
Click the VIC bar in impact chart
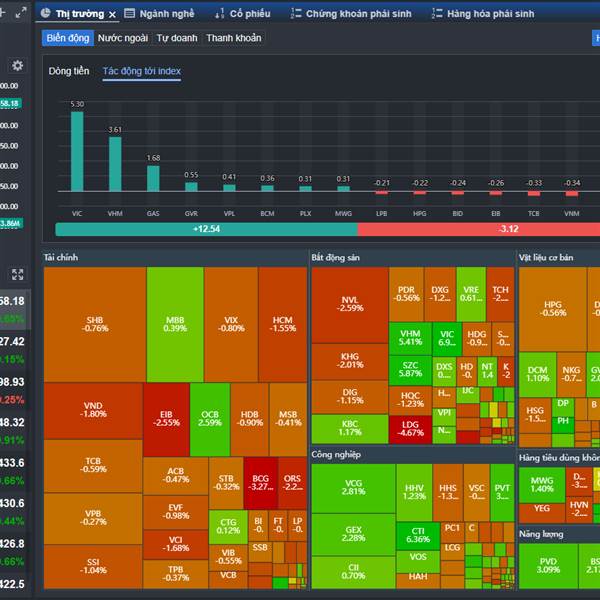click(x=77, y=151)
